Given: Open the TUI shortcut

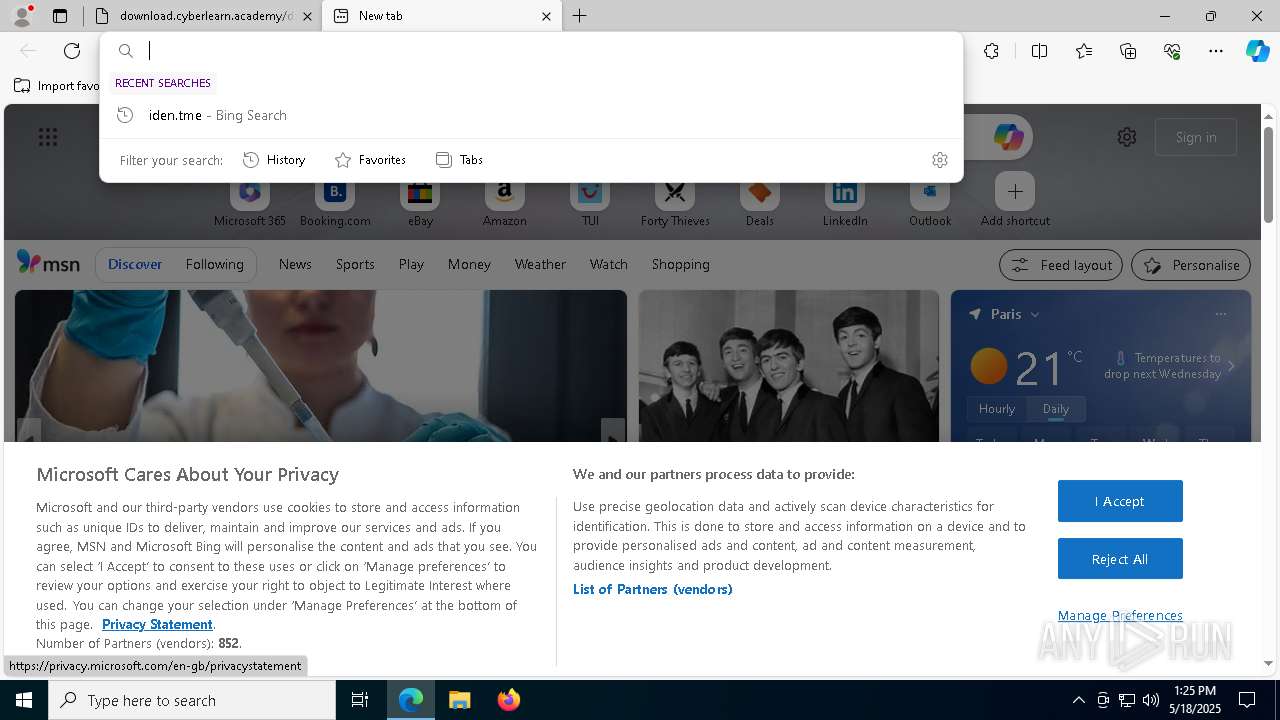Looking at the screenshot, I should point(590,203).
